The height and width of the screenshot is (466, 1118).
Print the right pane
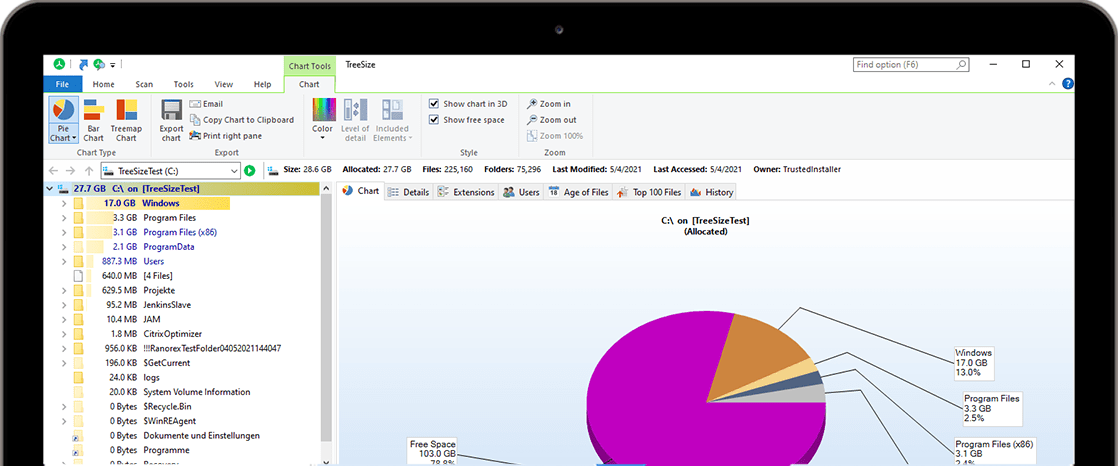point(226,135)
